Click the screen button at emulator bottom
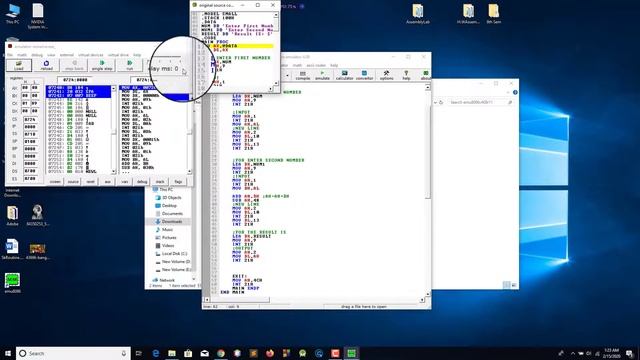The width and height of the screenshot is (640, 360). click(x=55, y=182)
